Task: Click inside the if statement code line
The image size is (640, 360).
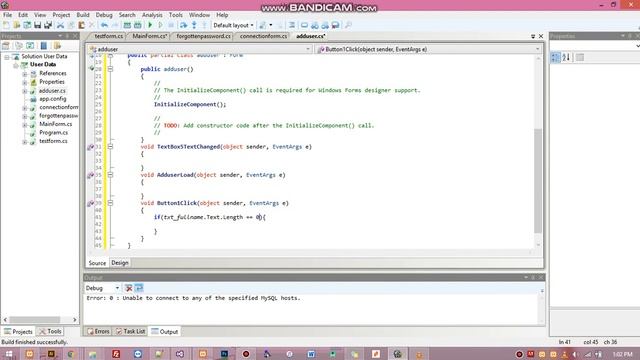Action: pos(210,218)
